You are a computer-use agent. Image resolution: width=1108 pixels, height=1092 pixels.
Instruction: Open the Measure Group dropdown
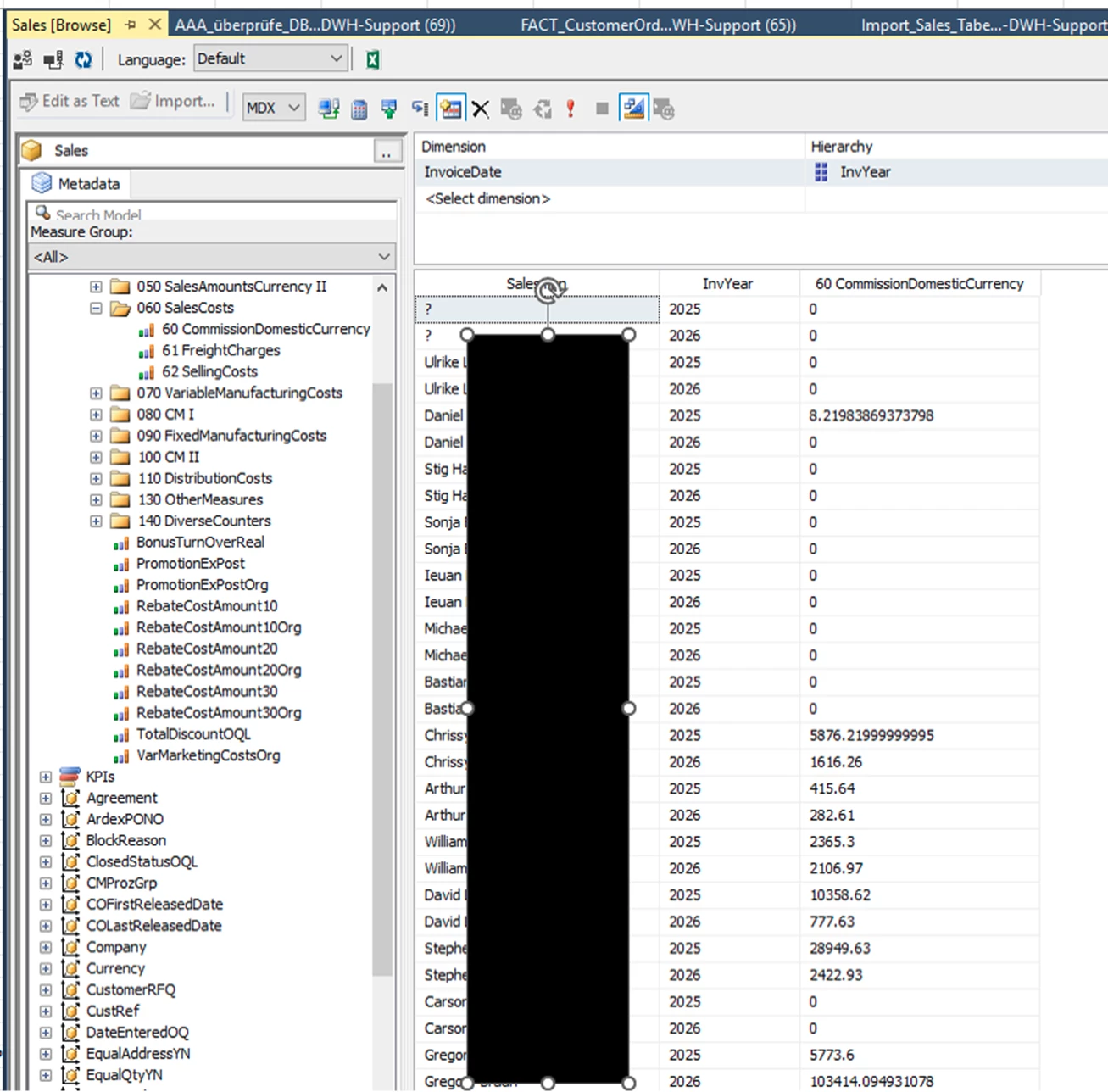[211, 257]
